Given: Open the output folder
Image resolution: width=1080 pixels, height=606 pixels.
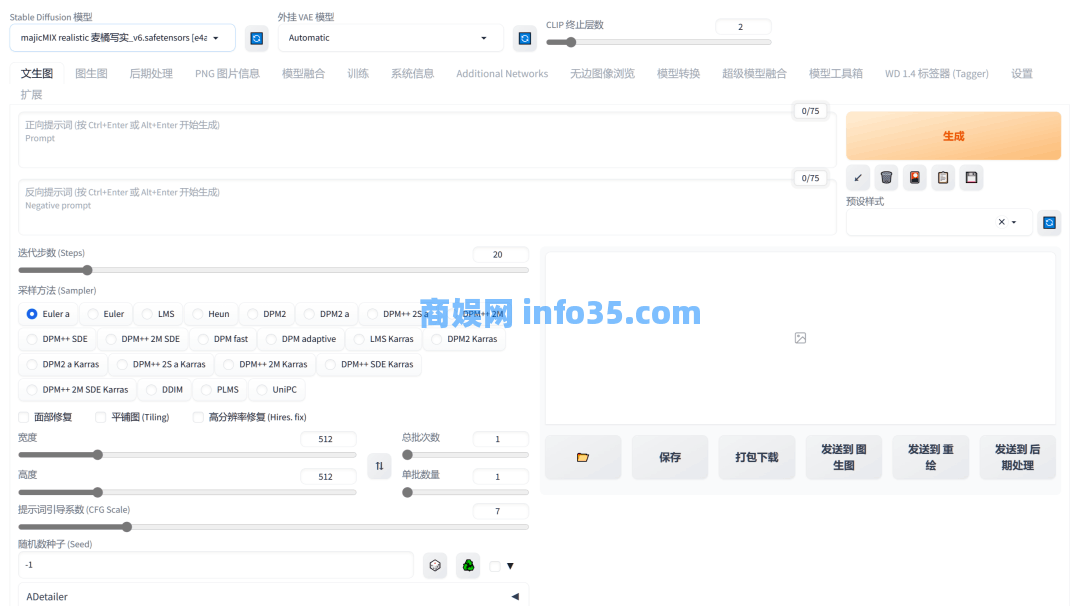Looking at the screenshot, I should (583, 457).
